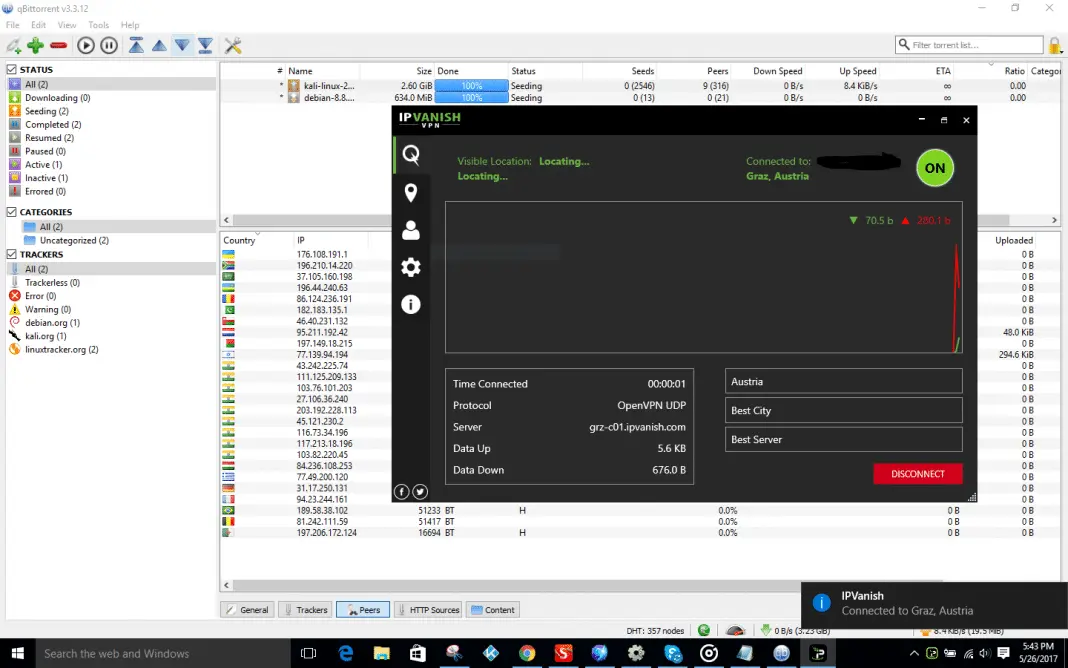Uncheck the STATUS section checkbox

click(12, 69)
